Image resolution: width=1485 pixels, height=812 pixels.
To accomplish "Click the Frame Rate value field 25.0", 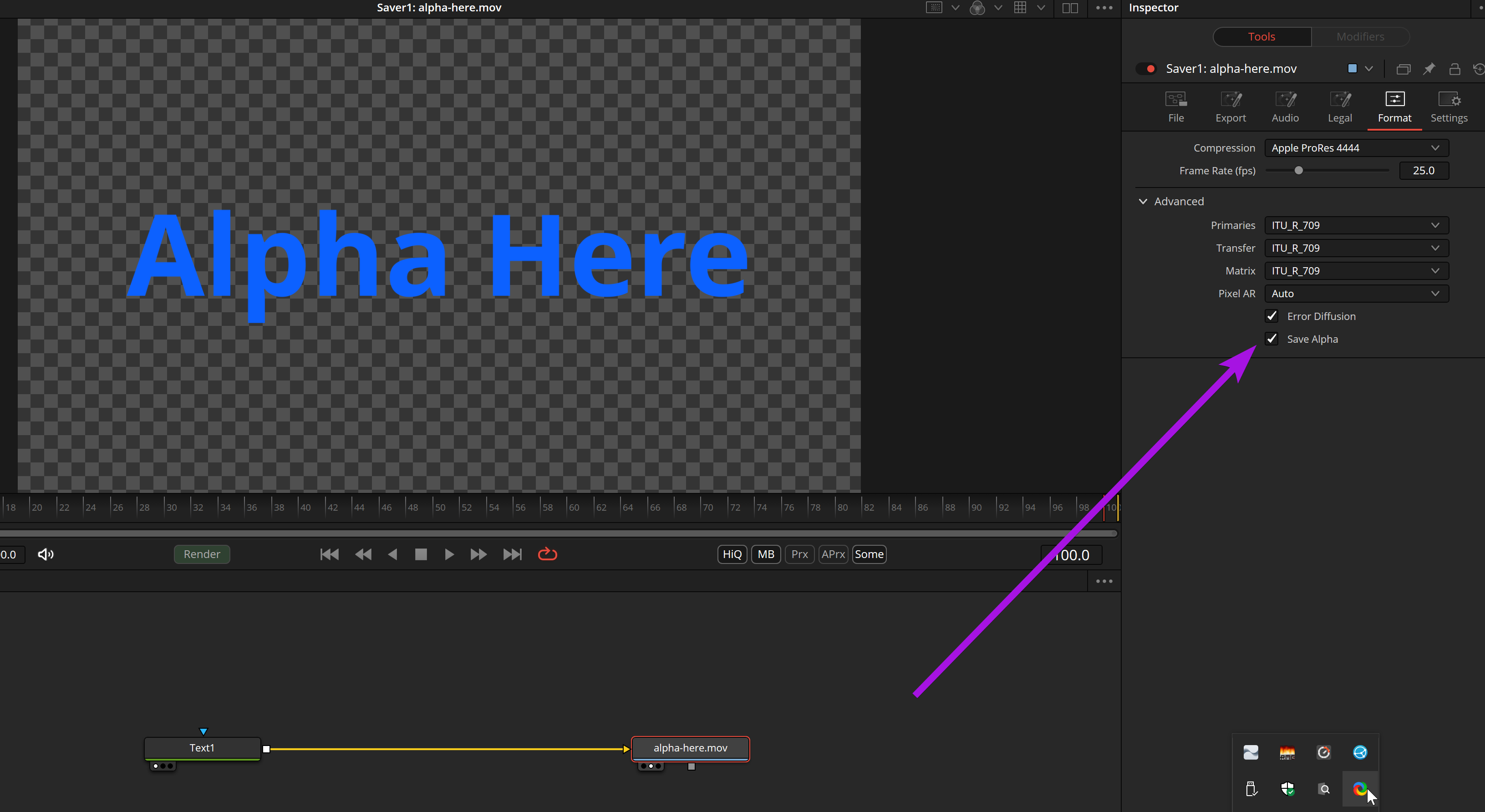I will (x=1424, y=171).
